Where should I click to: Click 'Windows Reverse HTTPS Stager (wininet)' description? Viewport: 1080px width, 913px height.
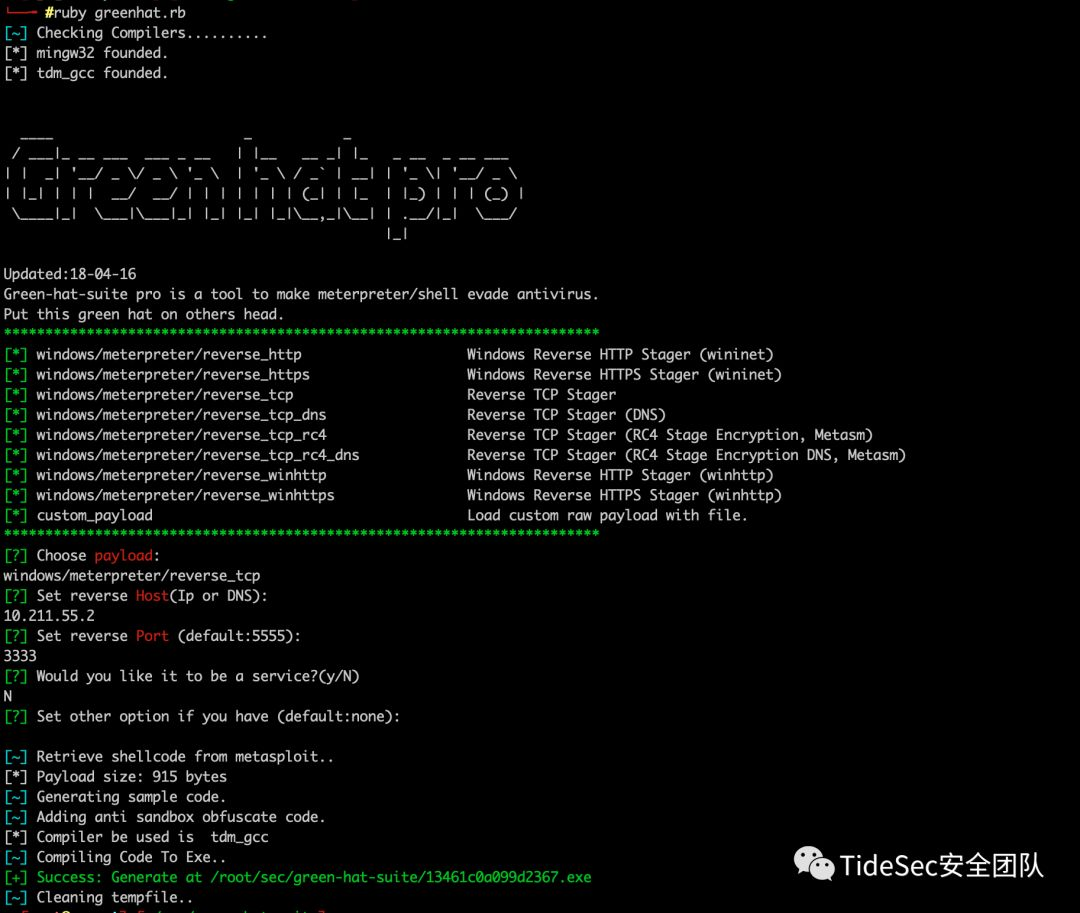click(624, 374)
